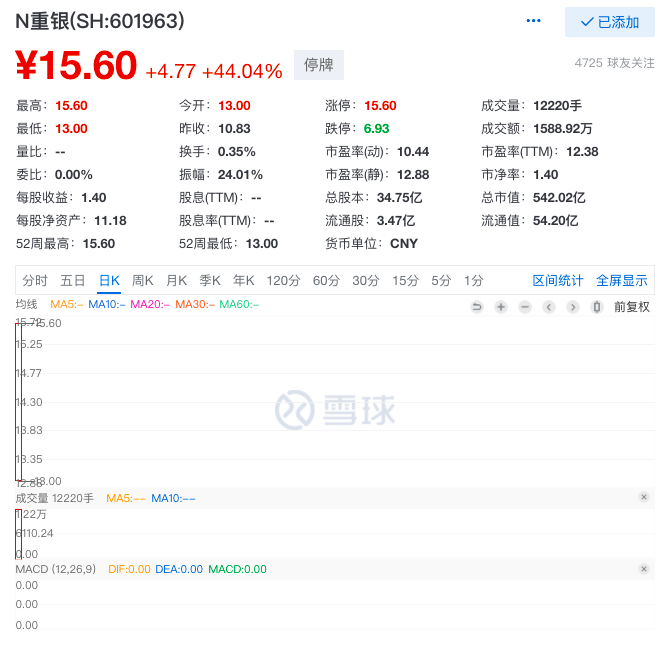
Task: Click the 换手 0.35% value
Action: pyautogui.click(x=236, y=151)
